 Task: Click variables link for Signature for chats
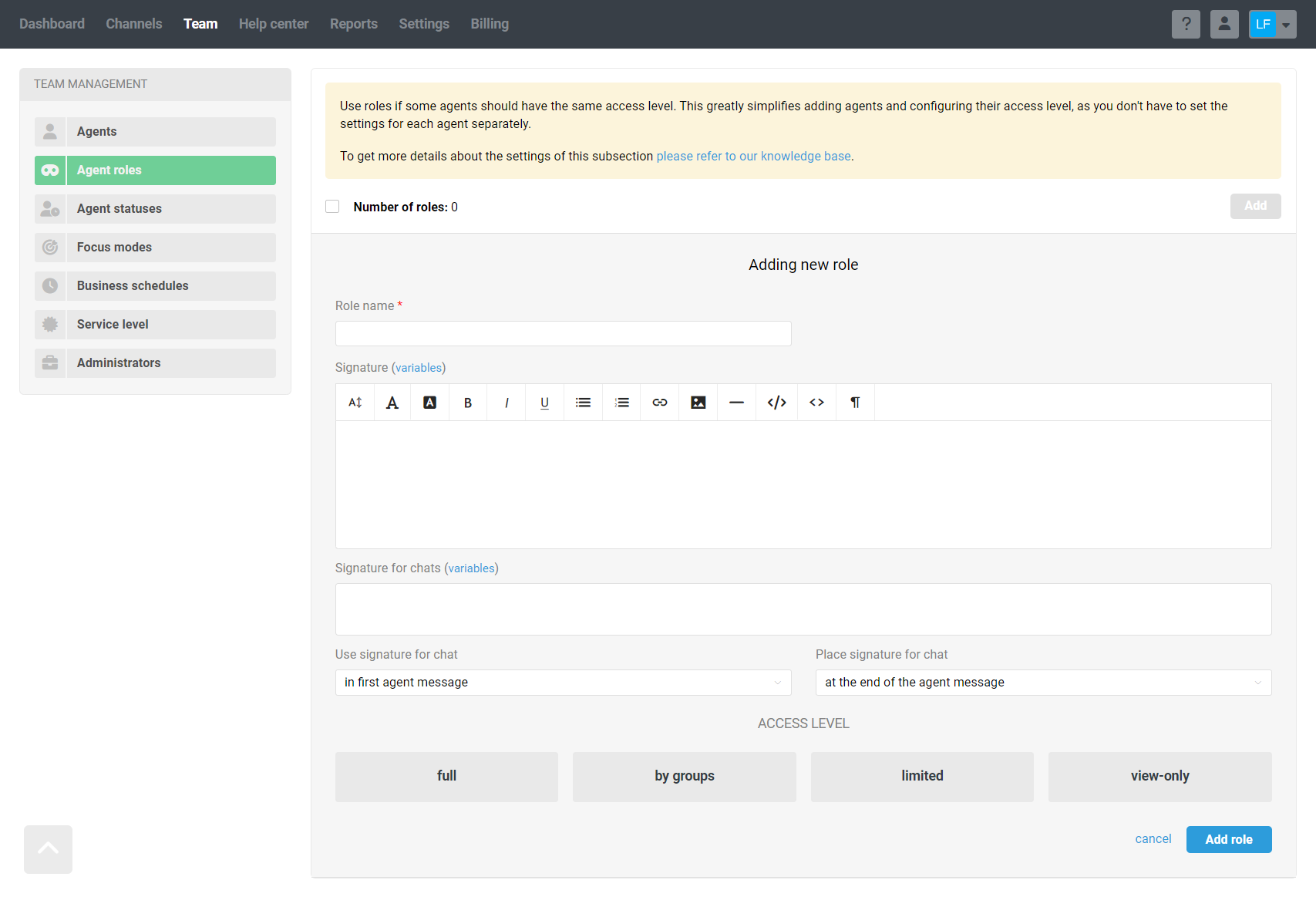[472, 568]
